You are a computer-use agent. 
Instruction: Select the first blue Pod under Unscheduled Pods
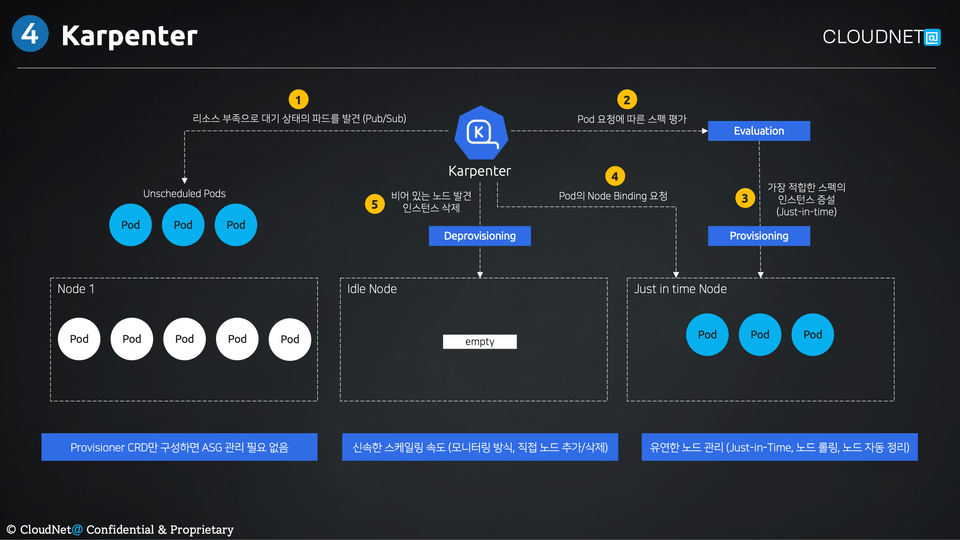click(130, 225)
